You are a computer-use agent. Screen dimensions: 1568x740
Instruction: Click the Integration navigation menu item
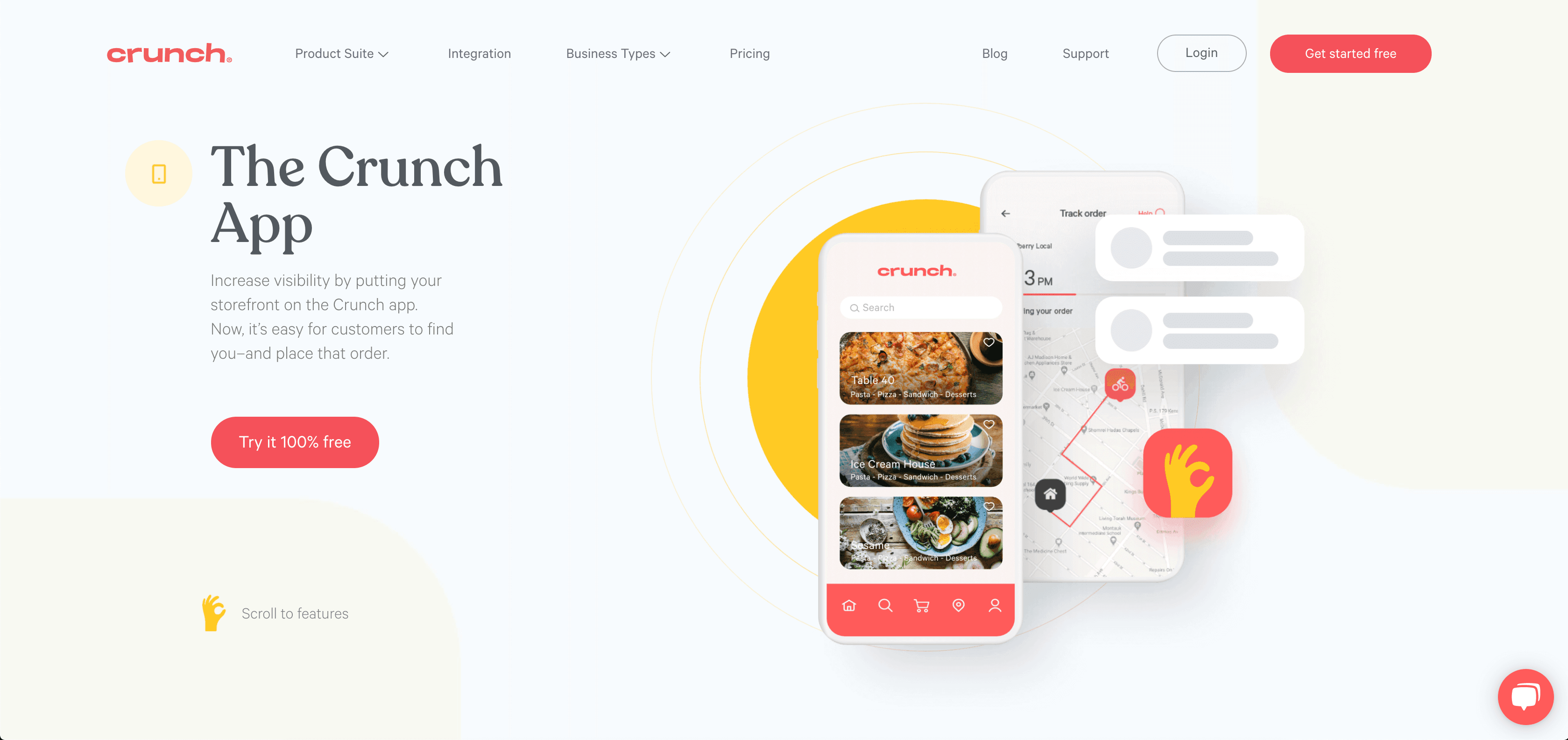pyautogui.click(x=480, y=53)
